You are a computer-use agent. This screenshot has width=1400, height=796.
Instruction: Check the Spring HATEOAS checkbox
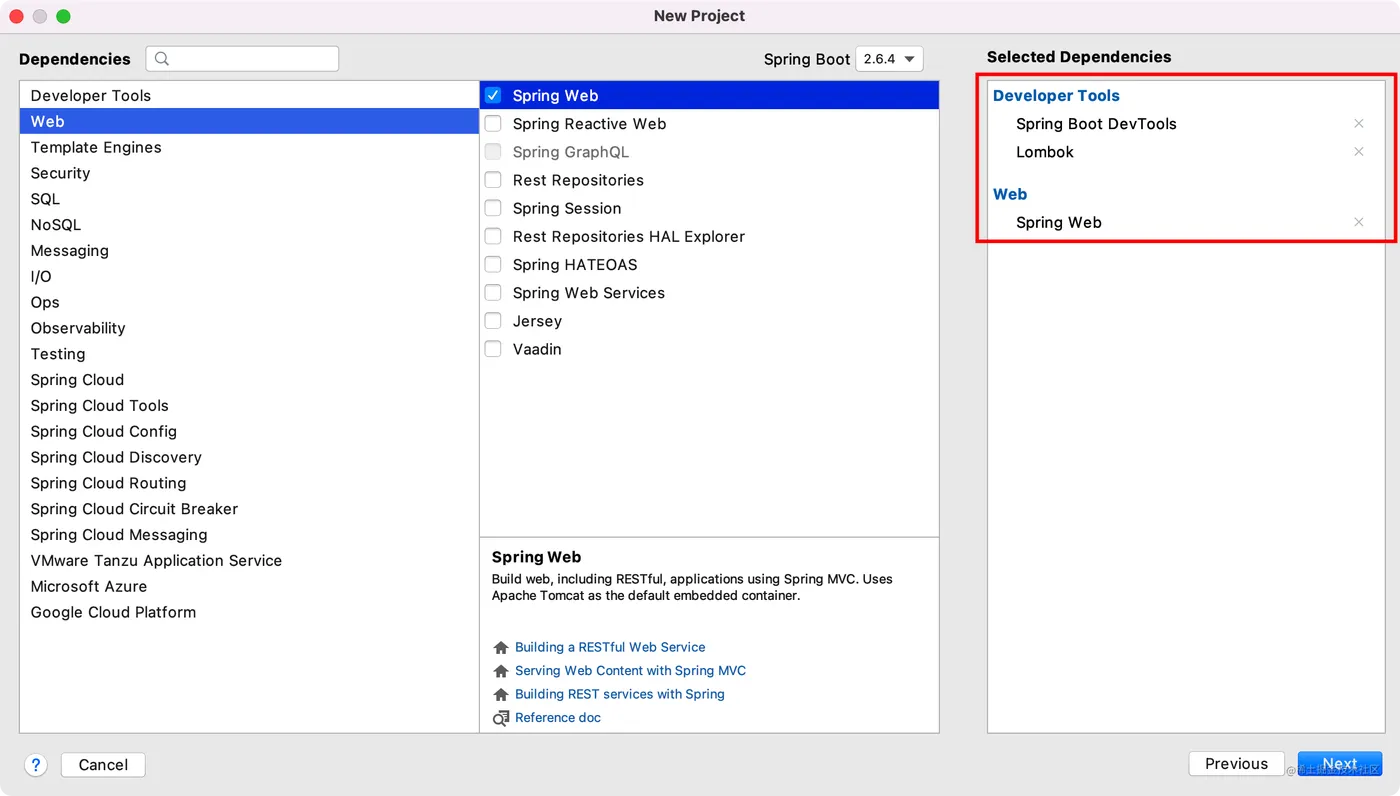pyautogui.click(x=493, y=264)
